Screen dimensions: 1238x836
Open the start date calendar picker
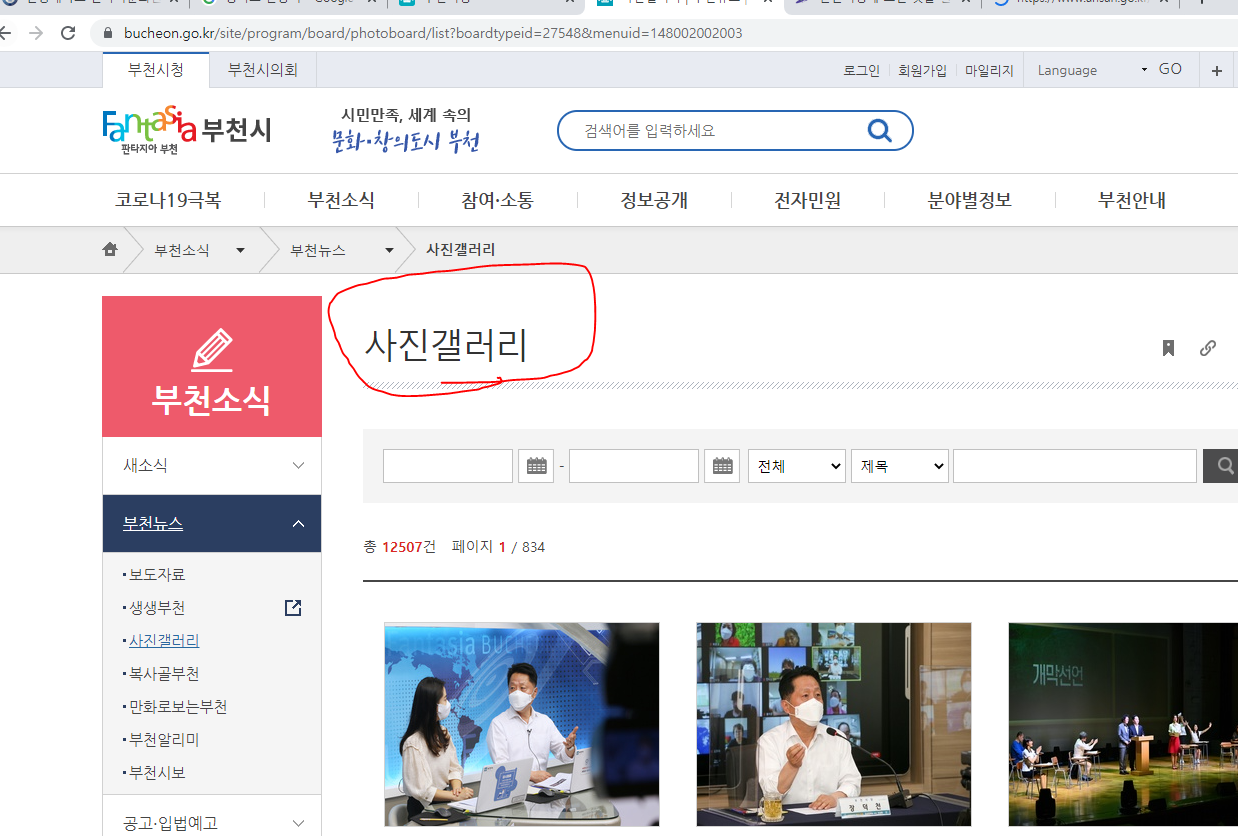click(536, 466)
